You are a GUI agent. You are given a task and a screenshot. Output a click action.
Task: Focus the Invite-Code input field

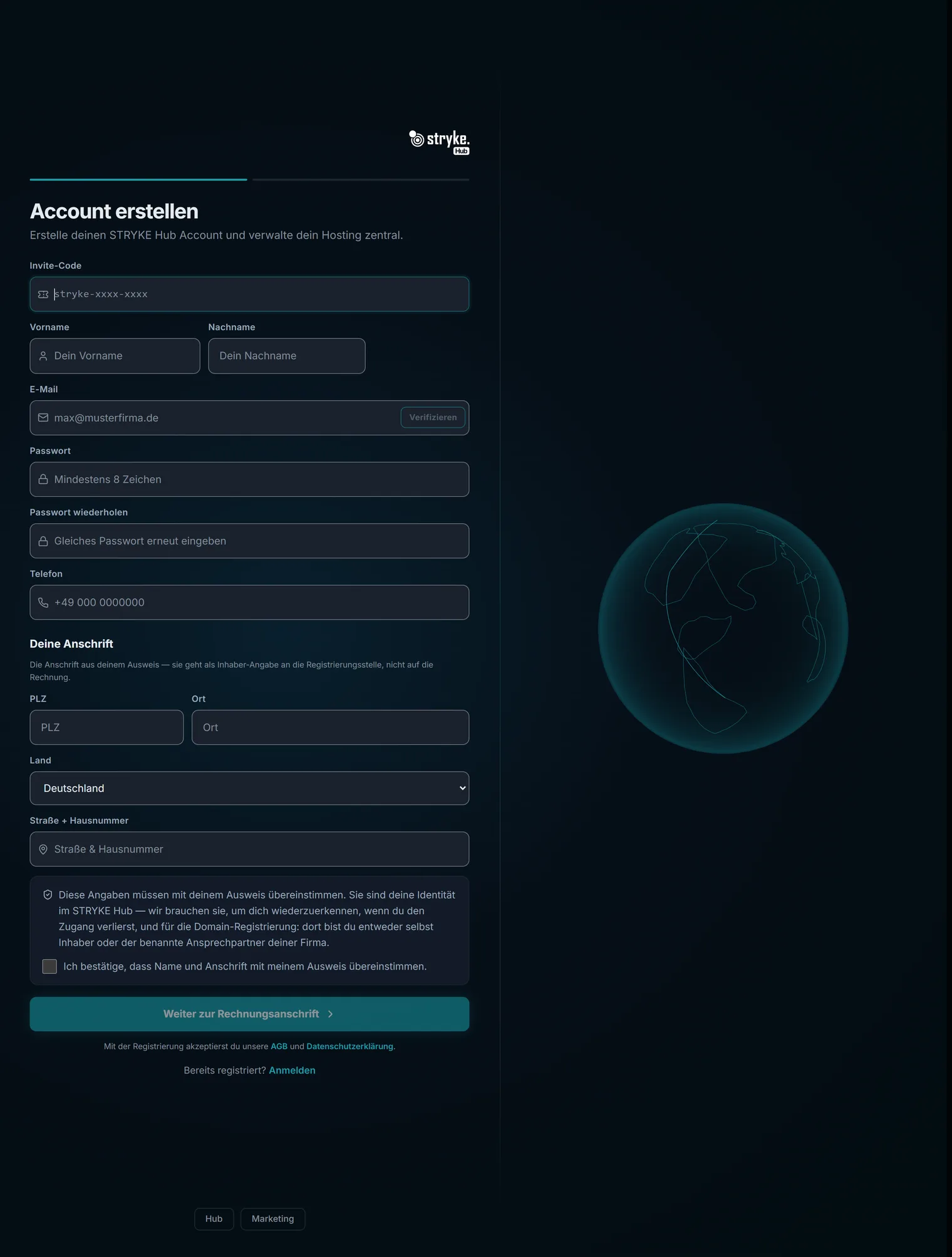pos(249,295)
